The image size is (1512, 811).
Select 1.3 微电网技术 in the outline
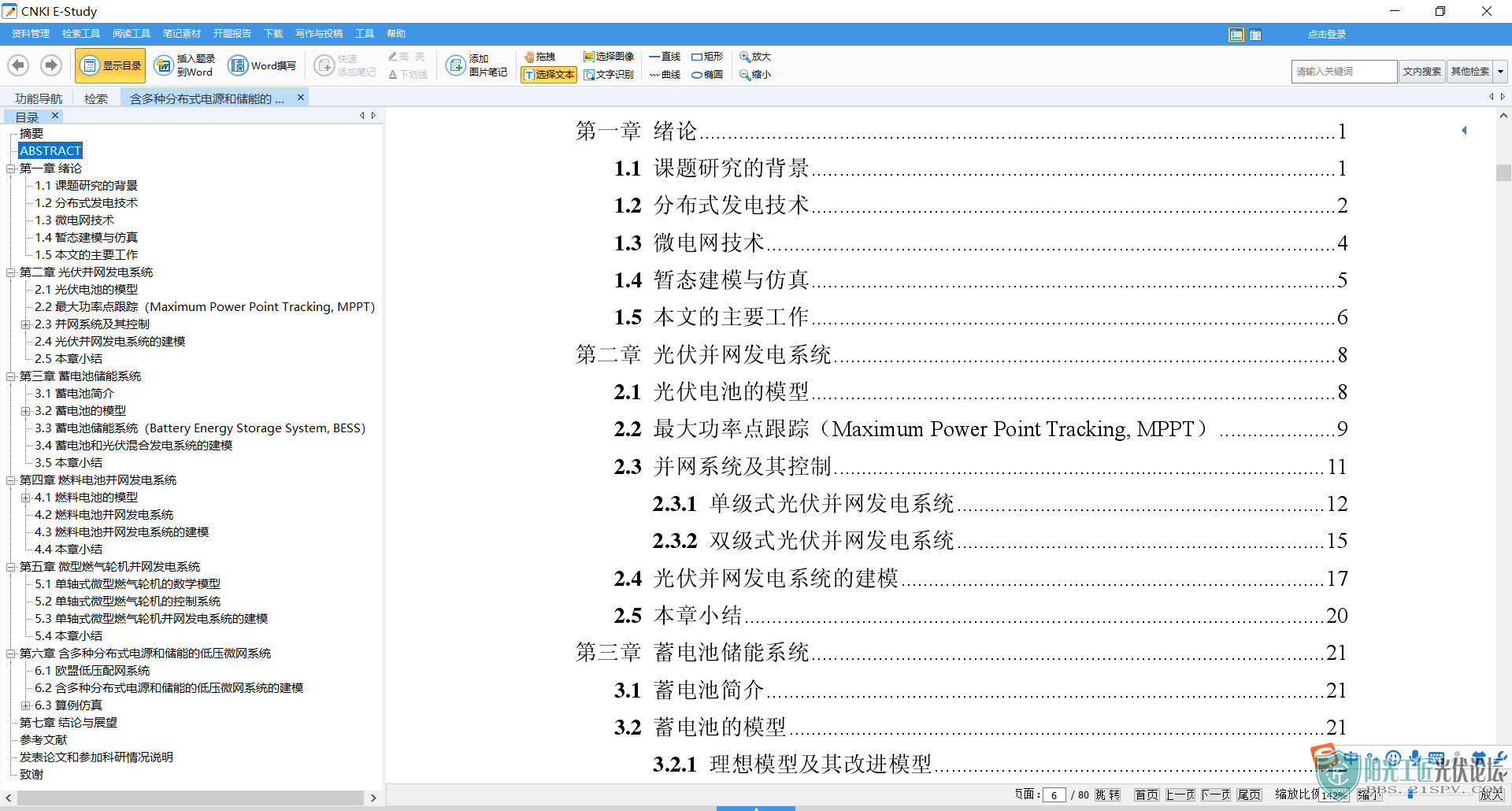[74, 220]
